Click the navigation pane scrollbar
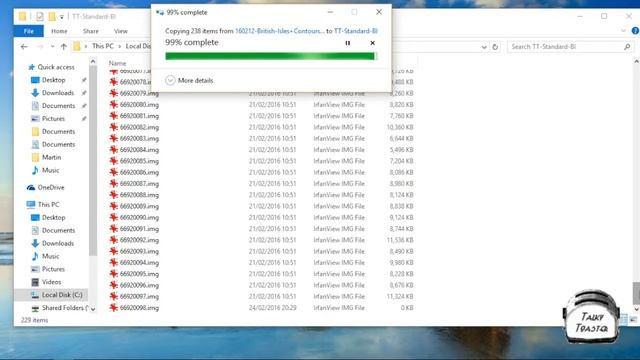Screen dimensions: 640x360 [93, 161]
